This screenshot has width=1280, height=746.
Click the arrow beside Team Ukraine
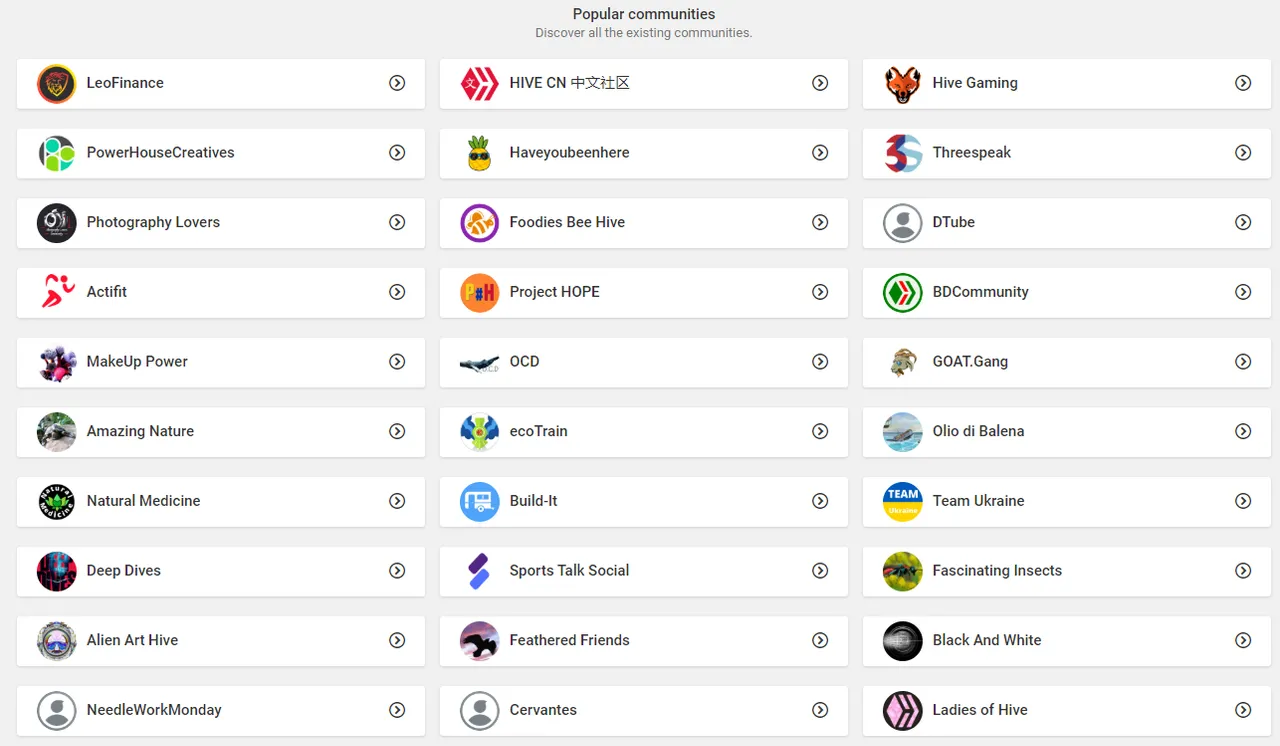[x=1243, y=501]
